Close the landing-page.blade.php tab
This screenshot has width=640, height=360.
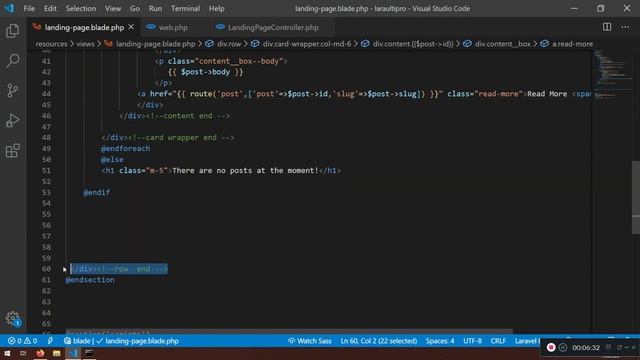[131, 27]
